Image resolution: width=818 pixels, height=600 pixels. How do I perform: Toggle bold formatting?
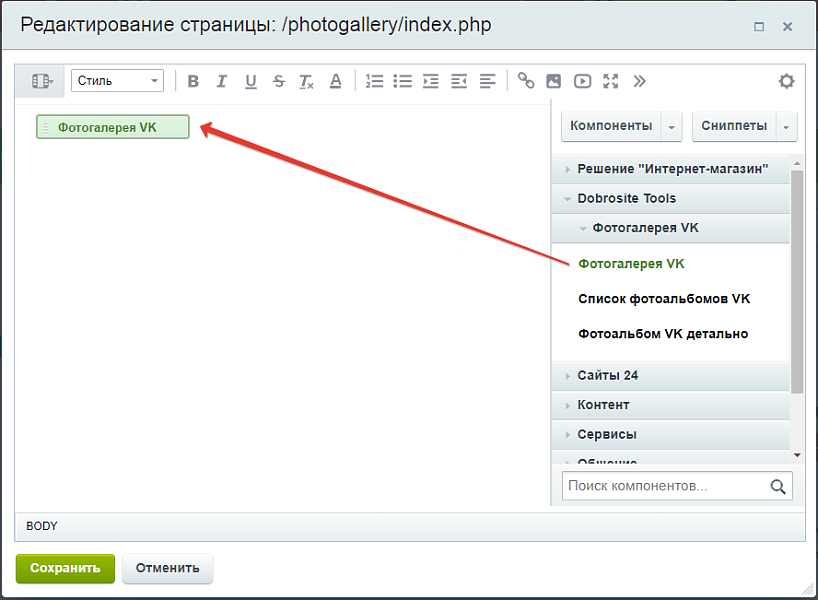(194, 81)
